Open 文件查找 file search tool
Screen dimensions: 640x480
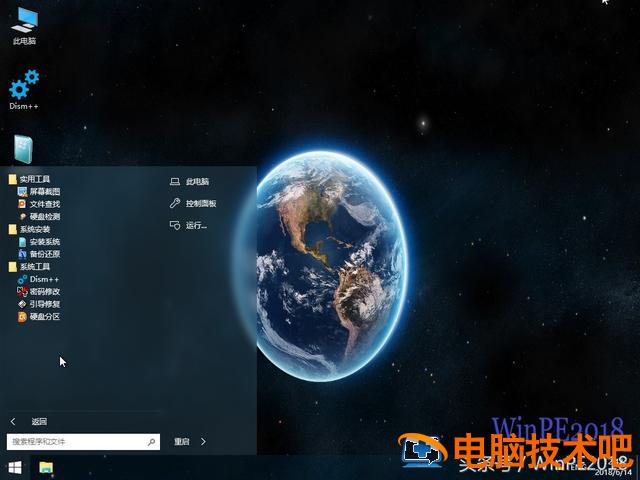39,204
